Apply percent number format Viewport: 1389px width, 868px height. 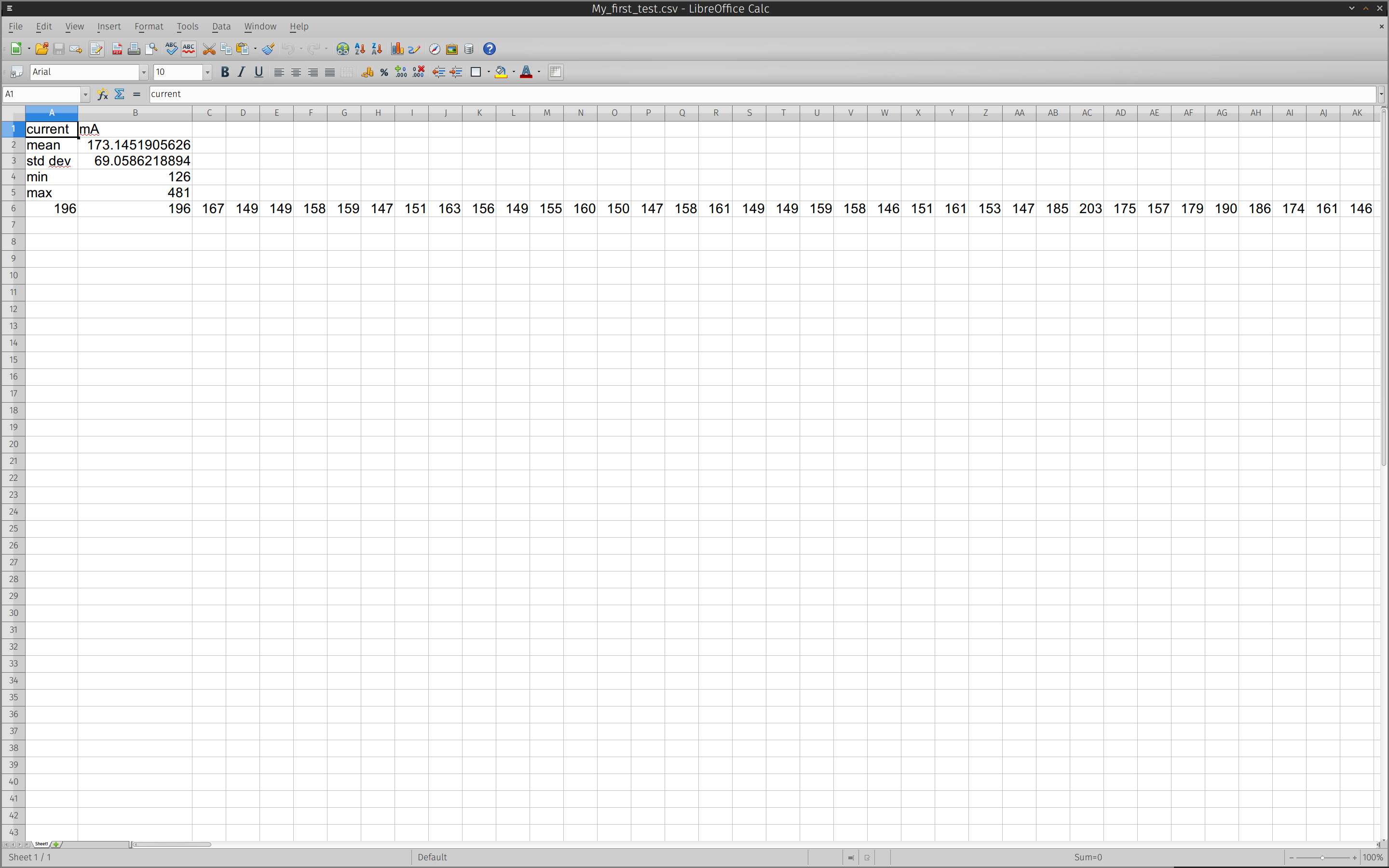coord(384,72)
